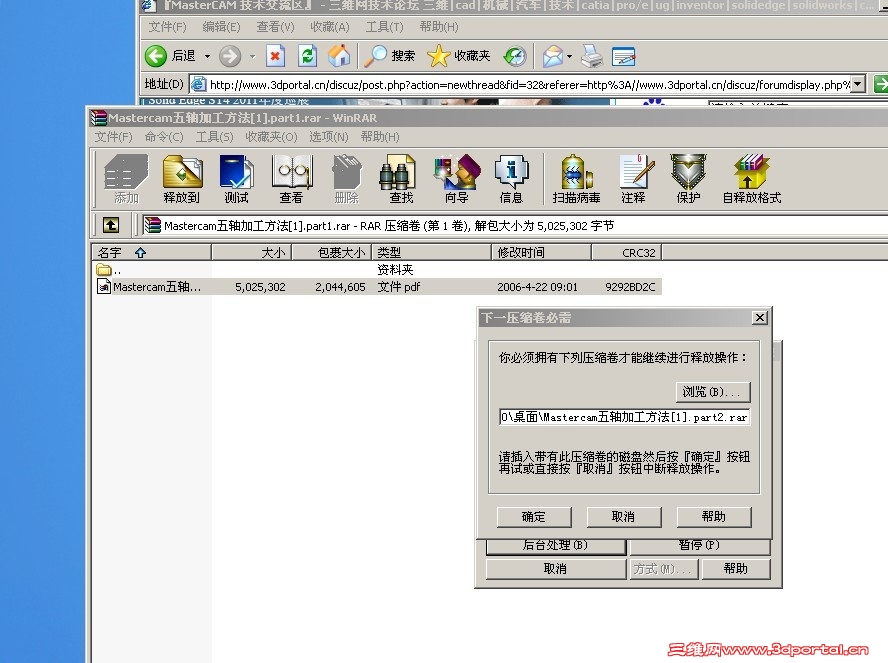Select the Mastercam五轴 pdf file row
This screenshot has width=888, height=663.
point(377,287)
